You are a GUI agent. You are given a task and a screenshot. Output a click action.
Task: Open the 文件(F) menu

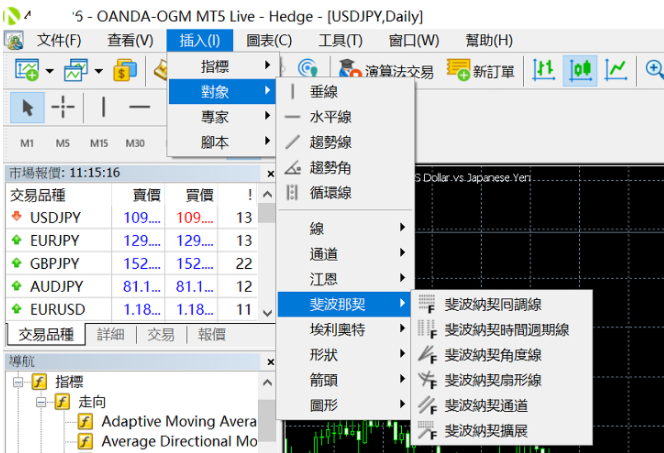pyautogui.click(x=59, y=41)
